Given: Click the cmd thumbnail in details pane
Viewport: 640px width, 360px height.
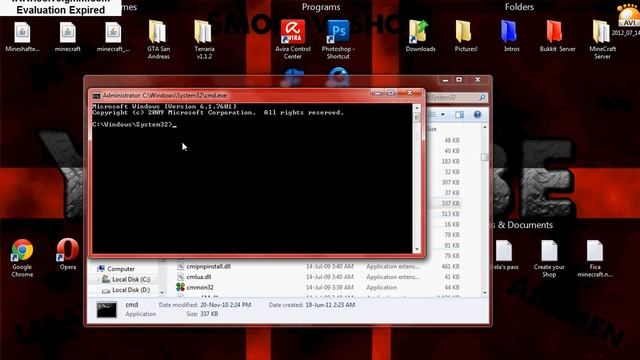Looking at the screenshot, I should (107, 309).
